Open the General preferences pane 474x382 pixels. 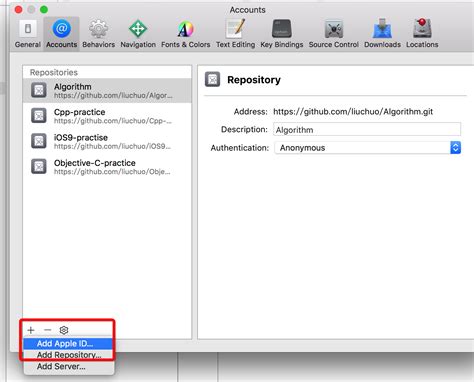pos(28,33)
